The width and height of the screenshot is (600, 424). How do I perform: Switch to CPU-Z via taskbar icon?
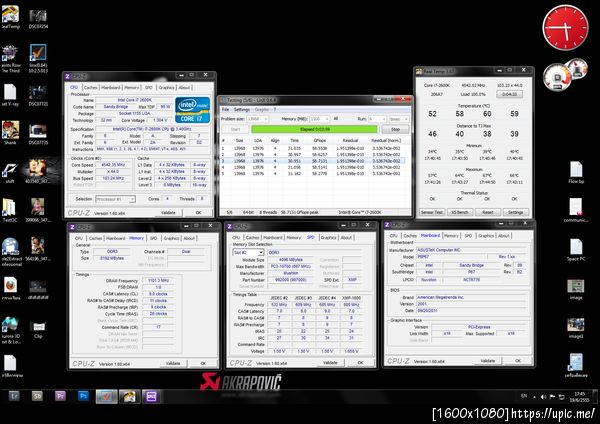pos(152,396)
